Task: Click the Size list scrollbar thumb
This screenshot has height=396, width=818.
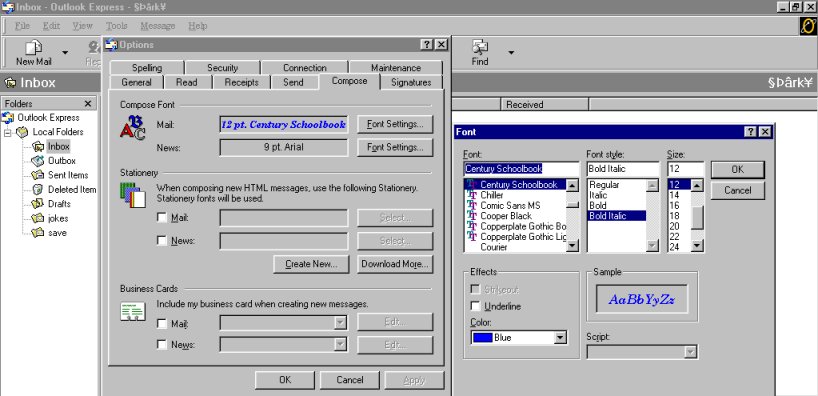Action: [x=697, y=218]
